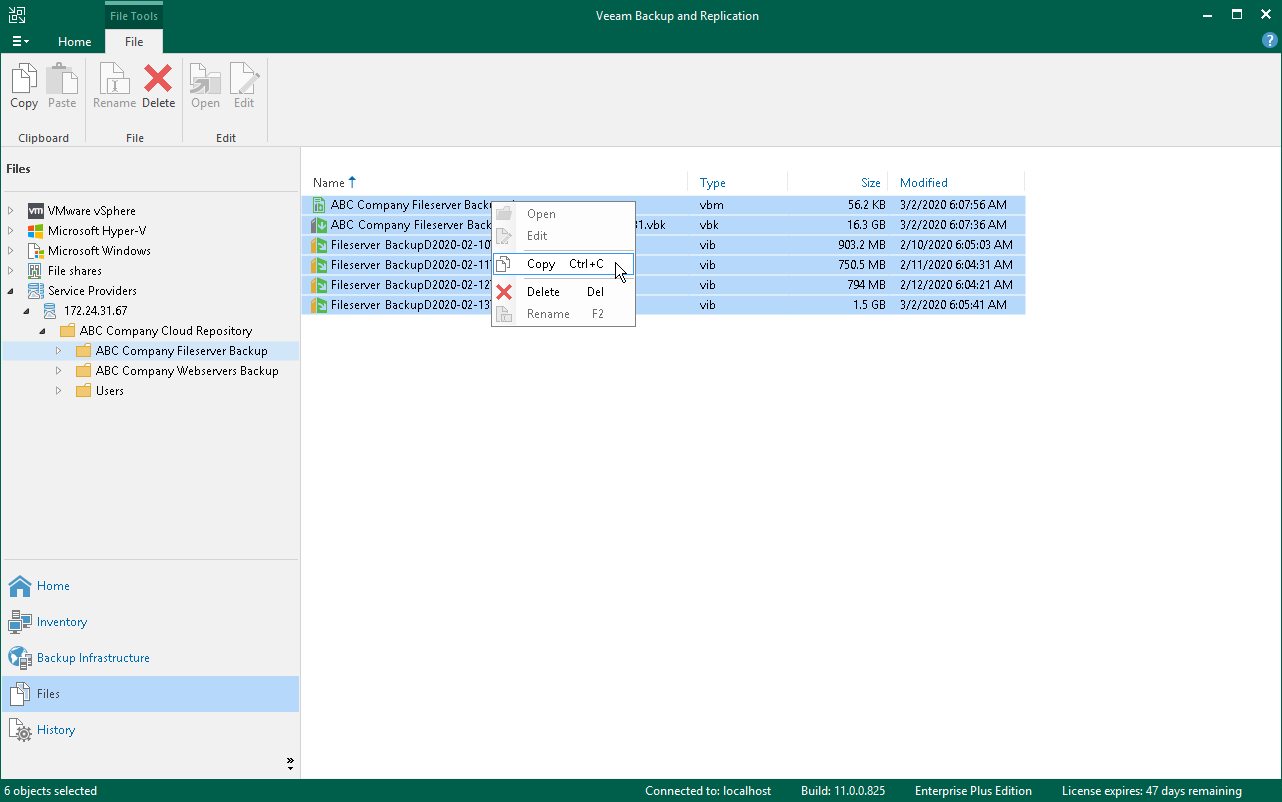
Task: Click the Enterprise Plus Edition status text
Action: click(x=973, y=791)
